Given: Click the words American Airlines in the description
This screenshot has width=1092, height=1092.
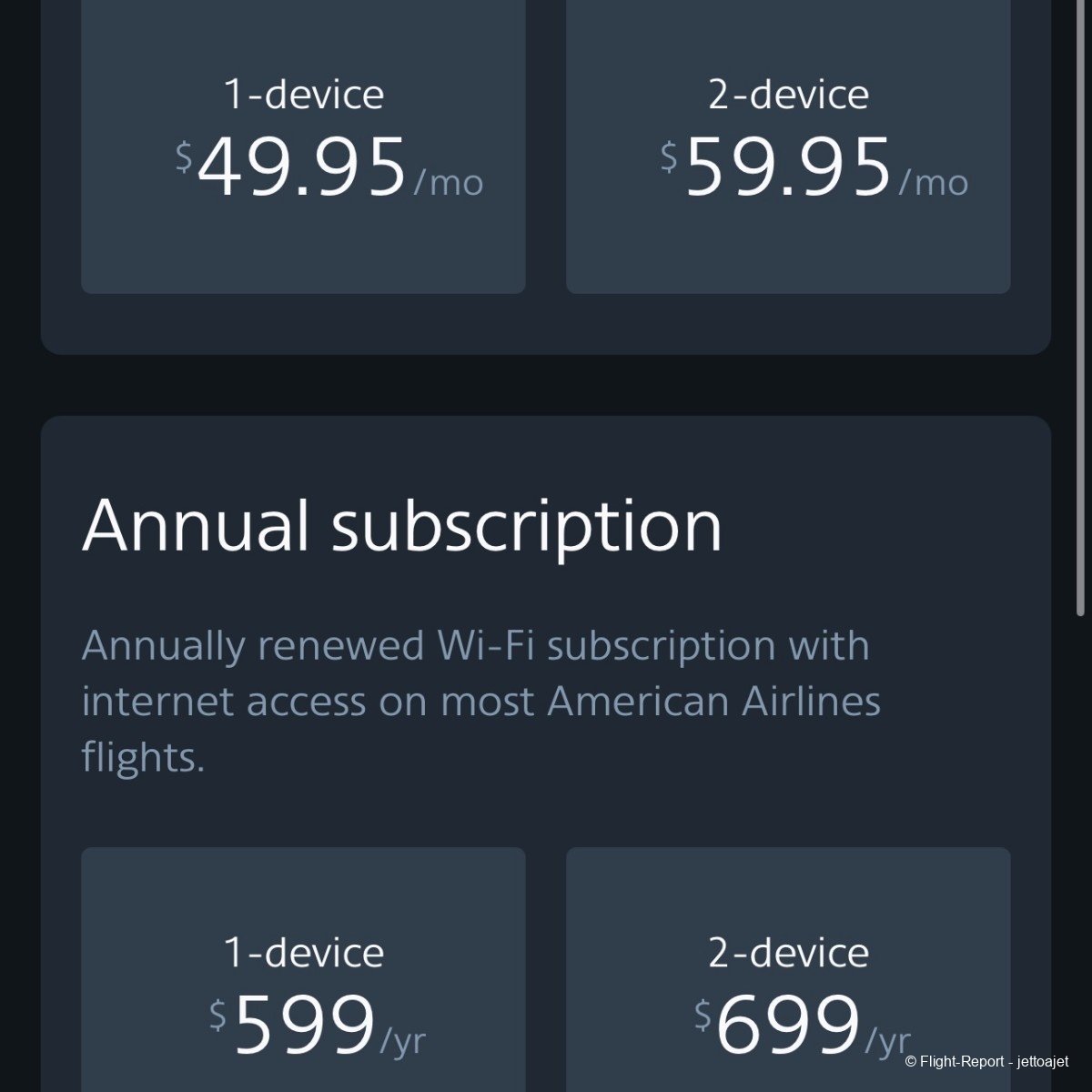Looking at the screenshot, I should point(714,702).
